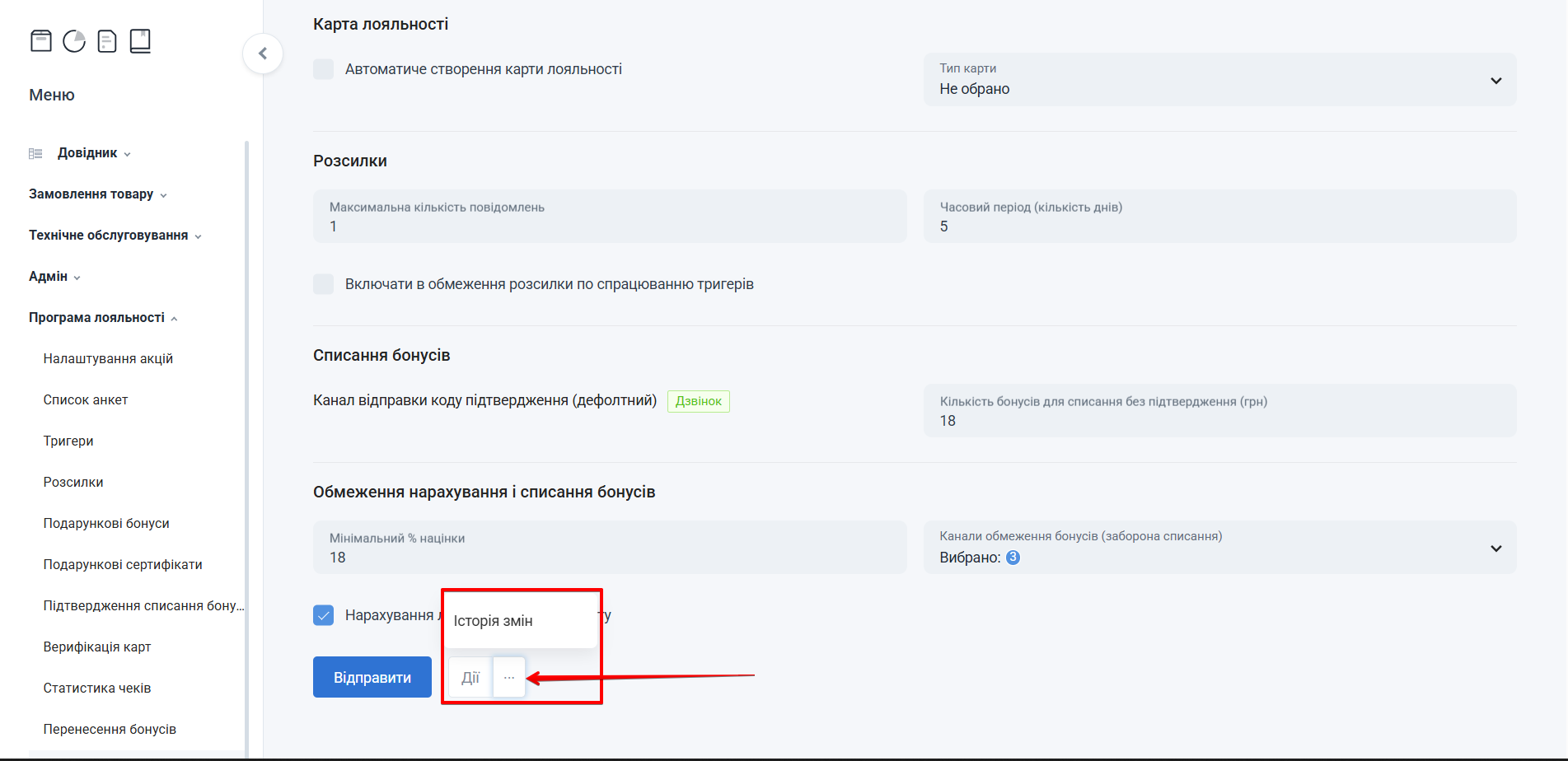Click the document page icon in sidebar

tap(107, 40)
